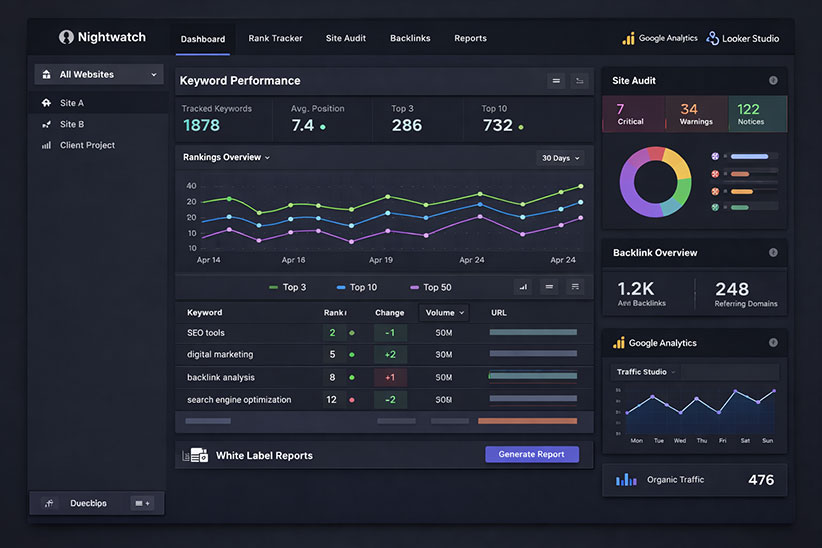Toggle the Top 3 series in legend
The height and width of the screenshot is (548, 822).
[x=287, y=287]
